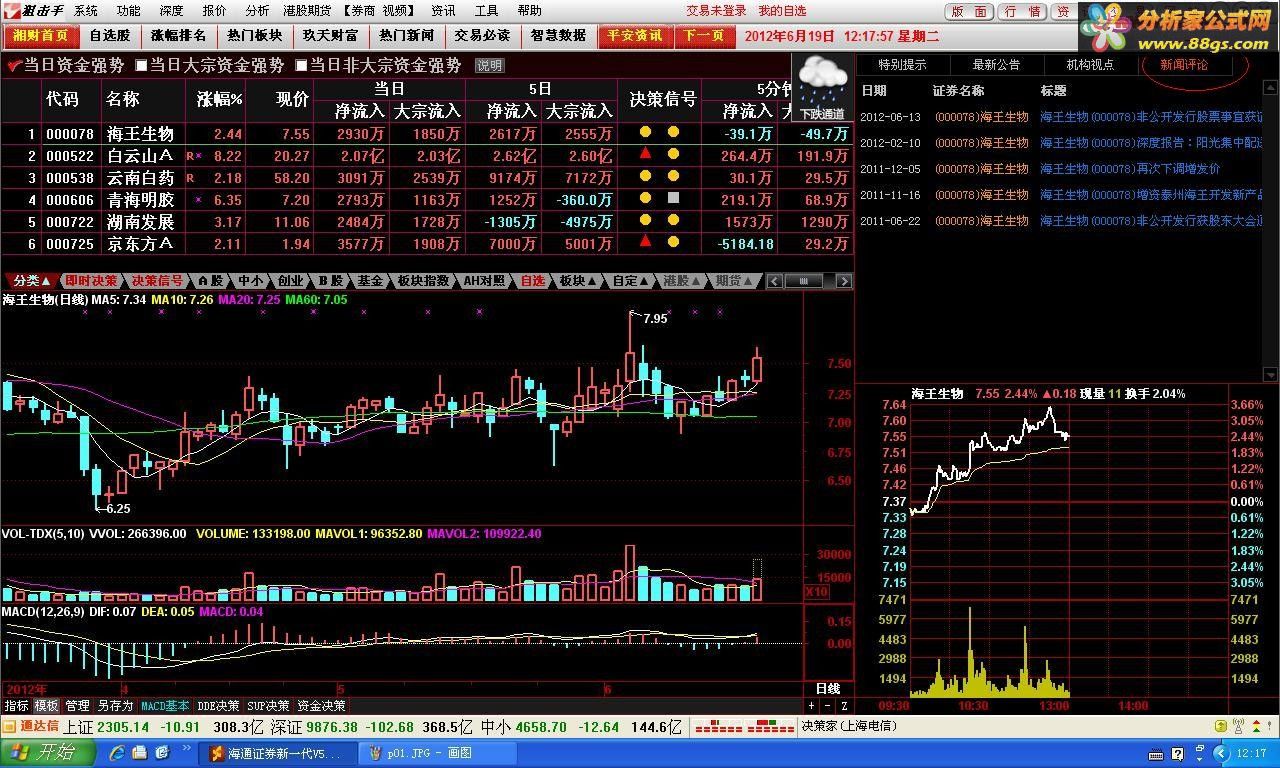Screen dimensions: 1280x768
Task: Click red triangle signal in 京东方A row
Action: pyautogui.click(x=646, y=242)
